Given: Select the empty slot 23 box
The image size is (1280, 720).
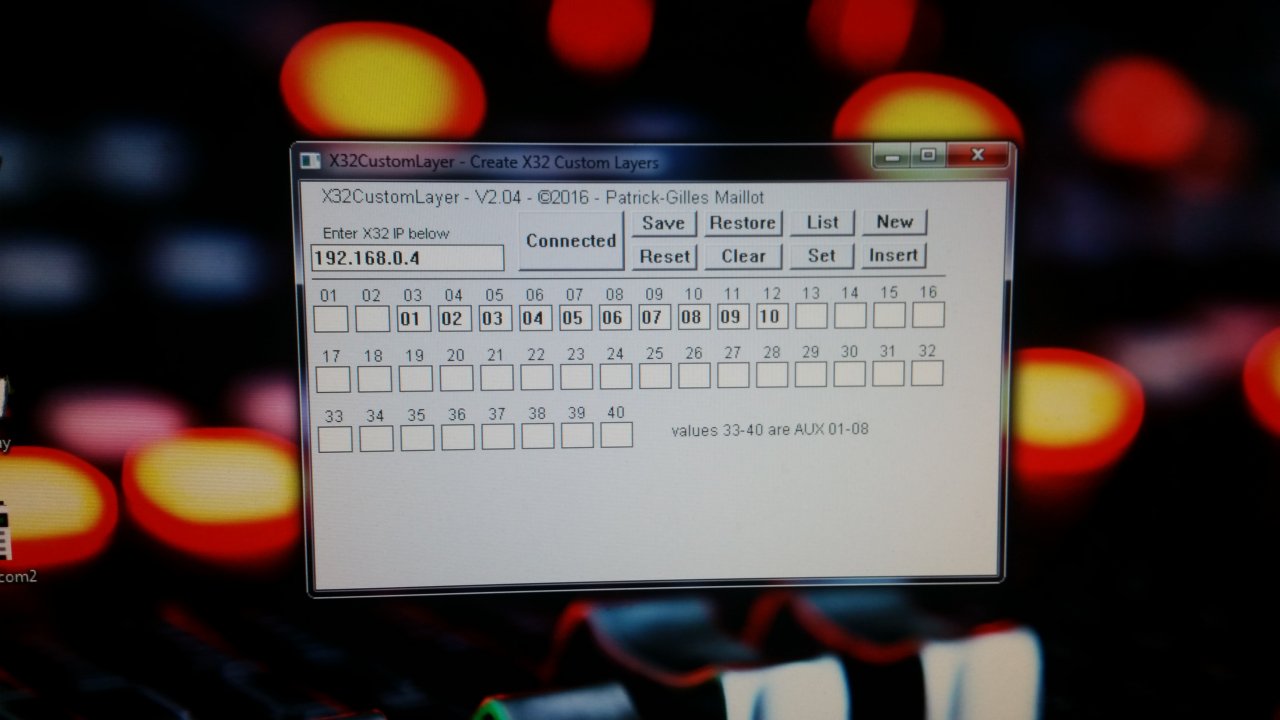Looking at the screenshot, I should [x=576, y=376].
